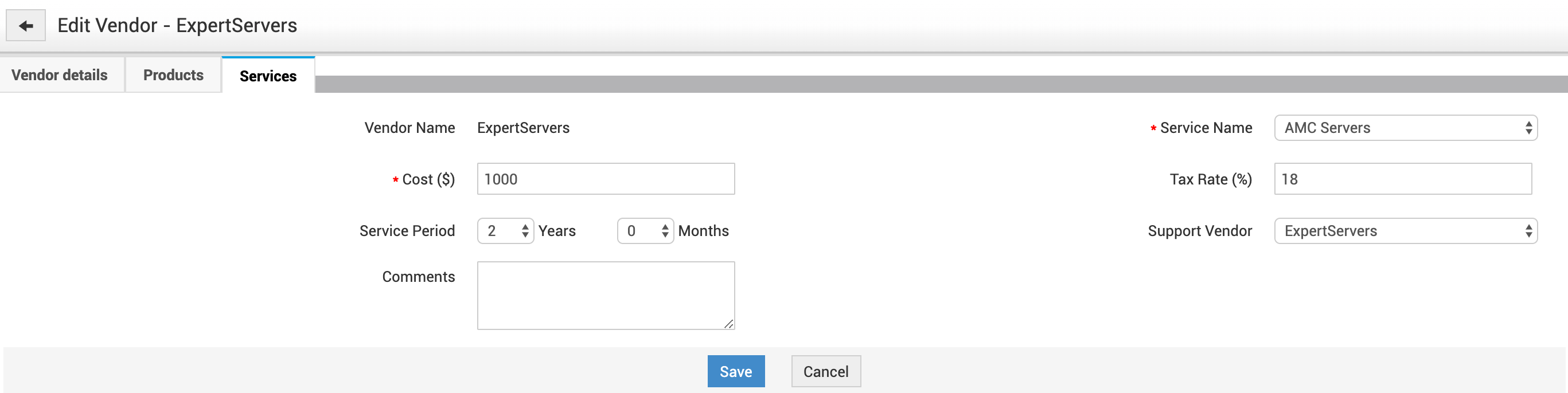Open the Years service period selector
Screen dimensions: 1568x393
click(499, 231)
